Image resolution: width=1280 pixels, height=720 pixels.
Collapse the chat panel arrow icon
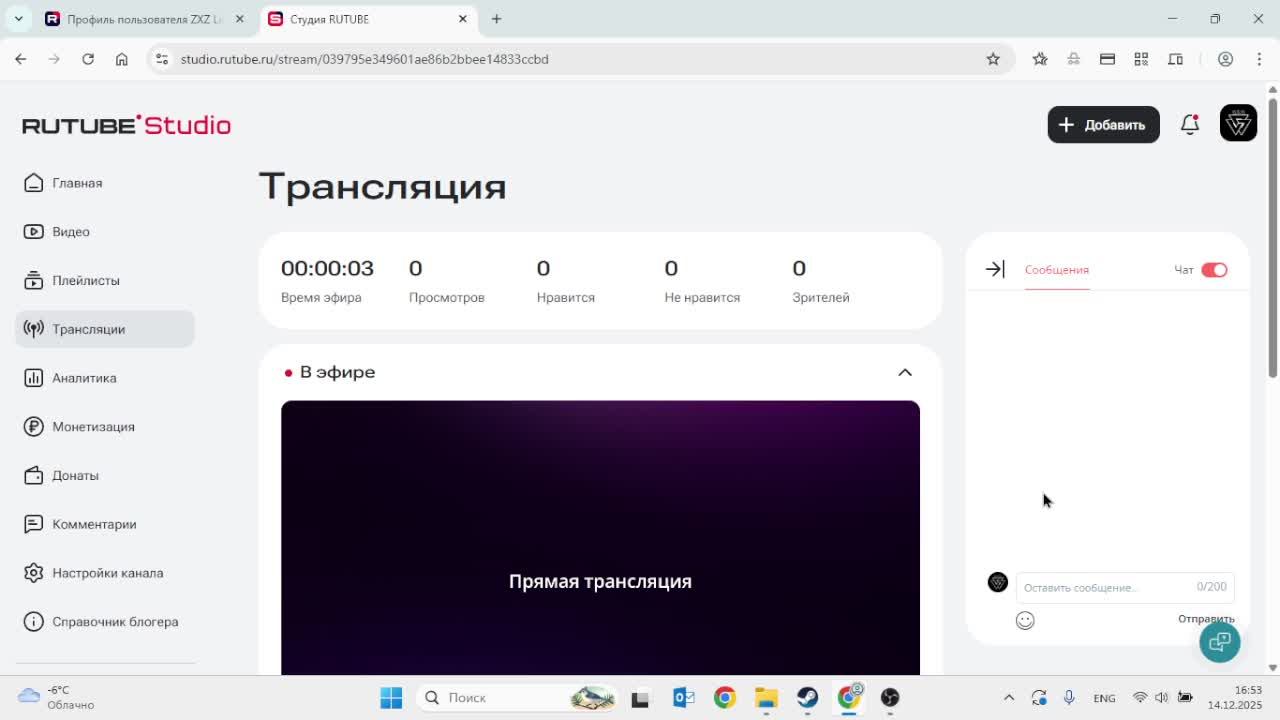pos(995,269)
